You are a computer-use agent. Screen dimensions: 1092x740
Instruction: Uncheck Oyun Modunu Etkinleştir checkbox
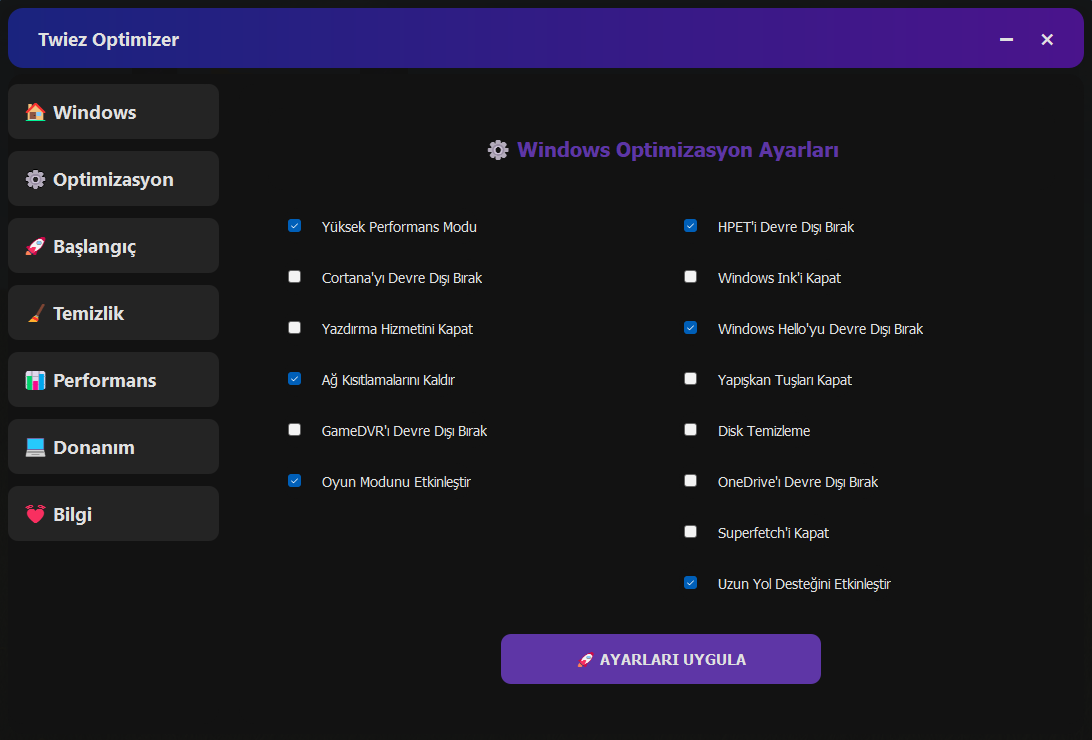point(295,480)
